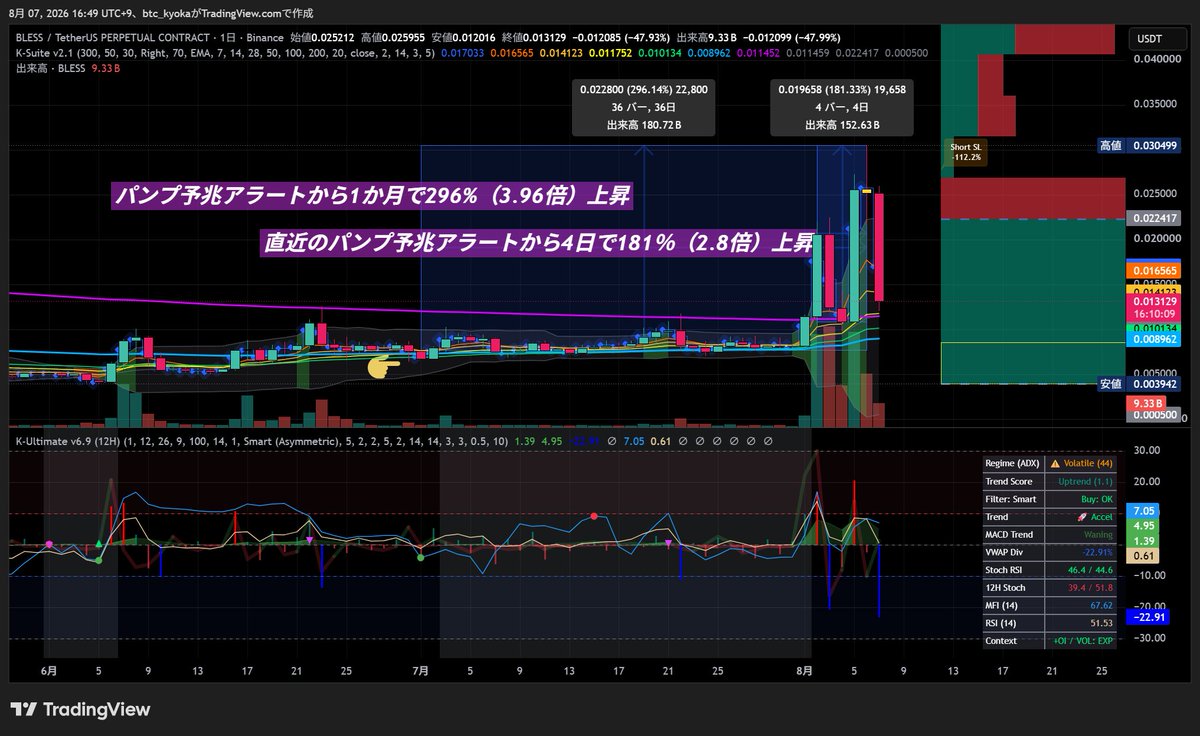
Task: Click the -22.91% table value
Action: tap(1096, 552)
